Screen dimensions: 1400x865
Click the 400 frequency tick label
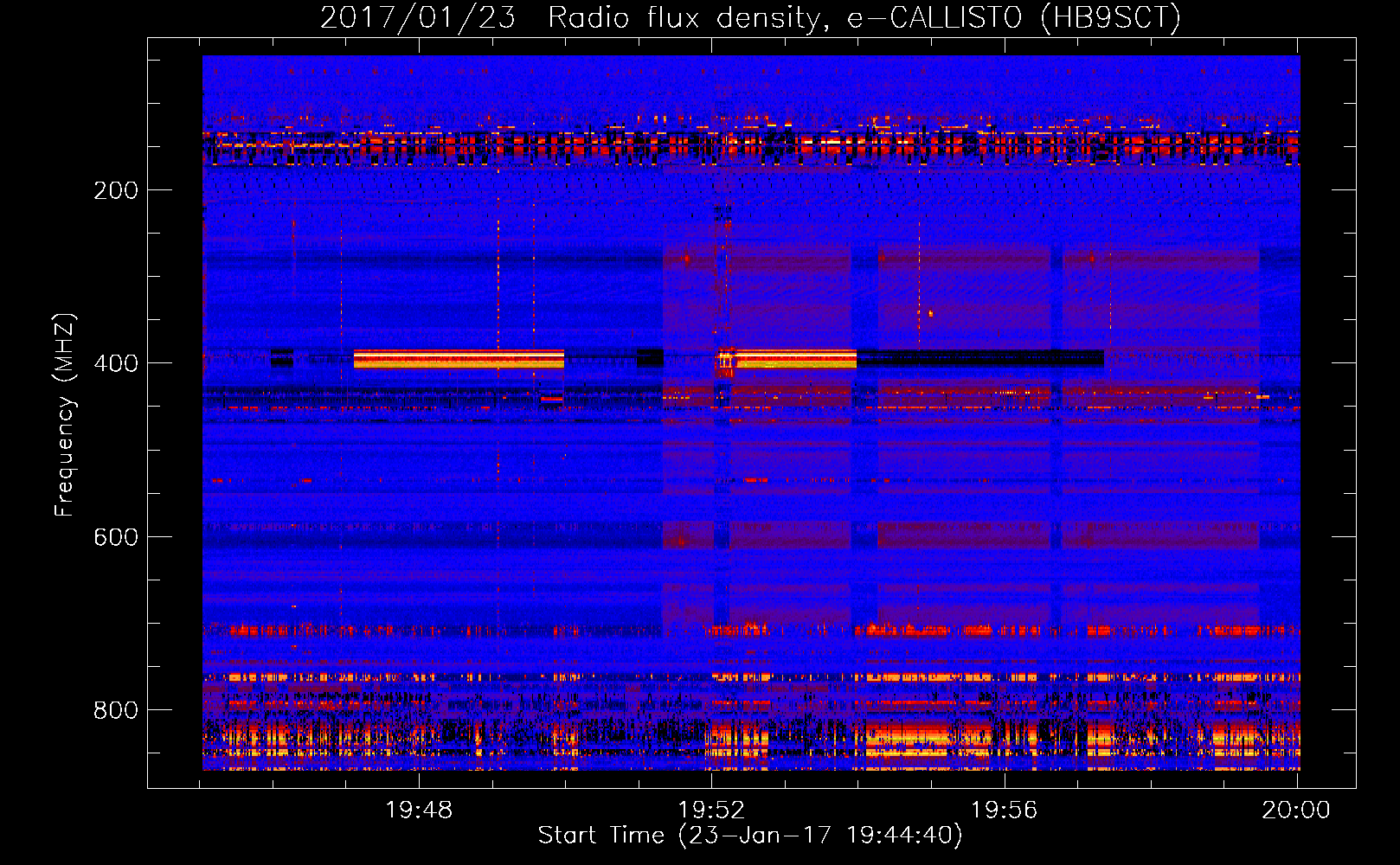116,363
